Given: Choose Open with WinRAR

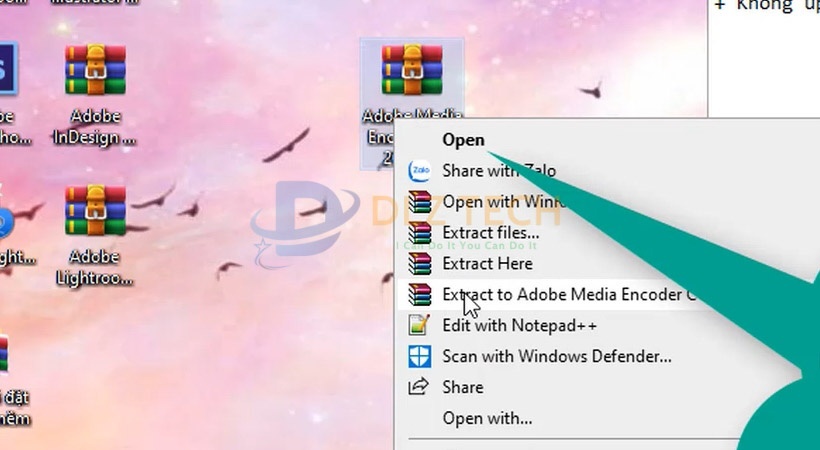Looking at the screenshot, I should pyautogui.click(x=500, y=202).
